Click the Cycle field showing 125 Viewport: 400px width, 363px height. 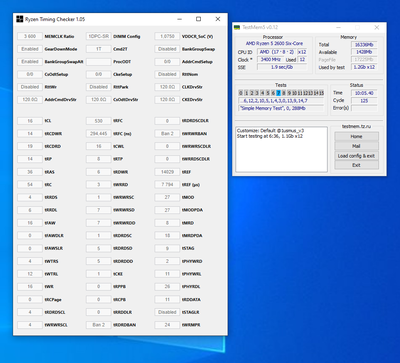click(x=364, y=101)
